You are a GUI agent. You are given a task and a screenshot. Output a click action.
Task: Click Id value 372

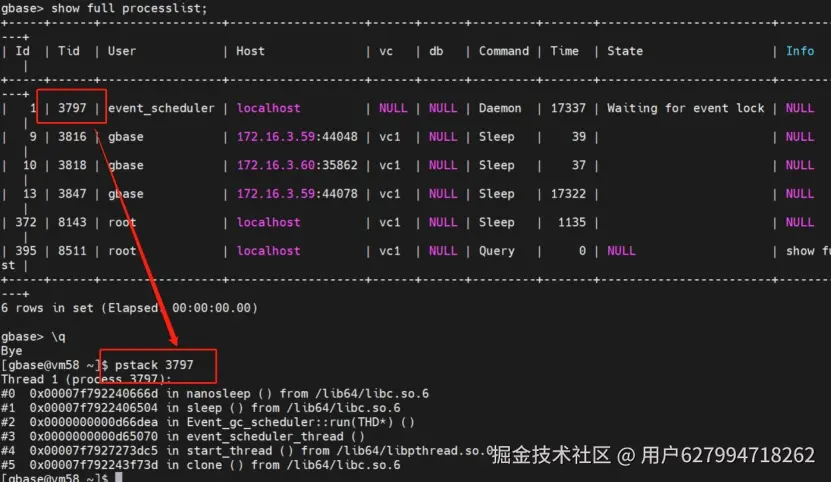26,223
